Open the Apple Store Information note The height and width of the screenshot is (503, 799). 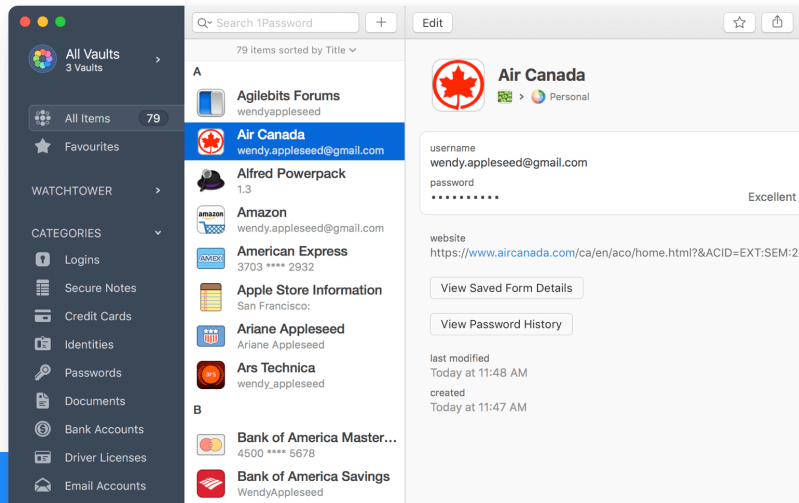pyautogui.click(x=295, y=297)
